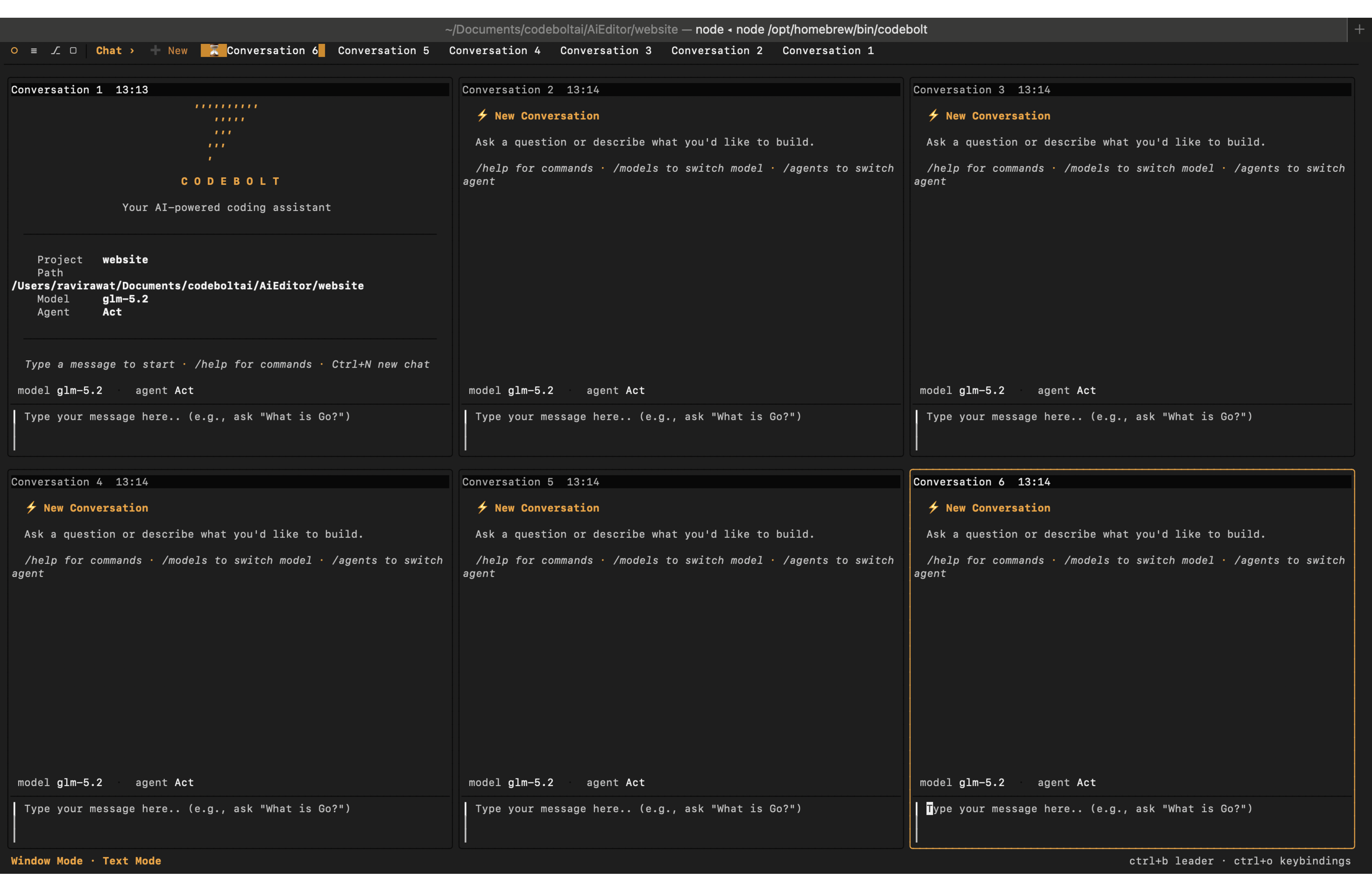Click the orange circle icon in top toolbar
Image resolution: width=1372 pixels, height=892 pixels.
[14, 51]
